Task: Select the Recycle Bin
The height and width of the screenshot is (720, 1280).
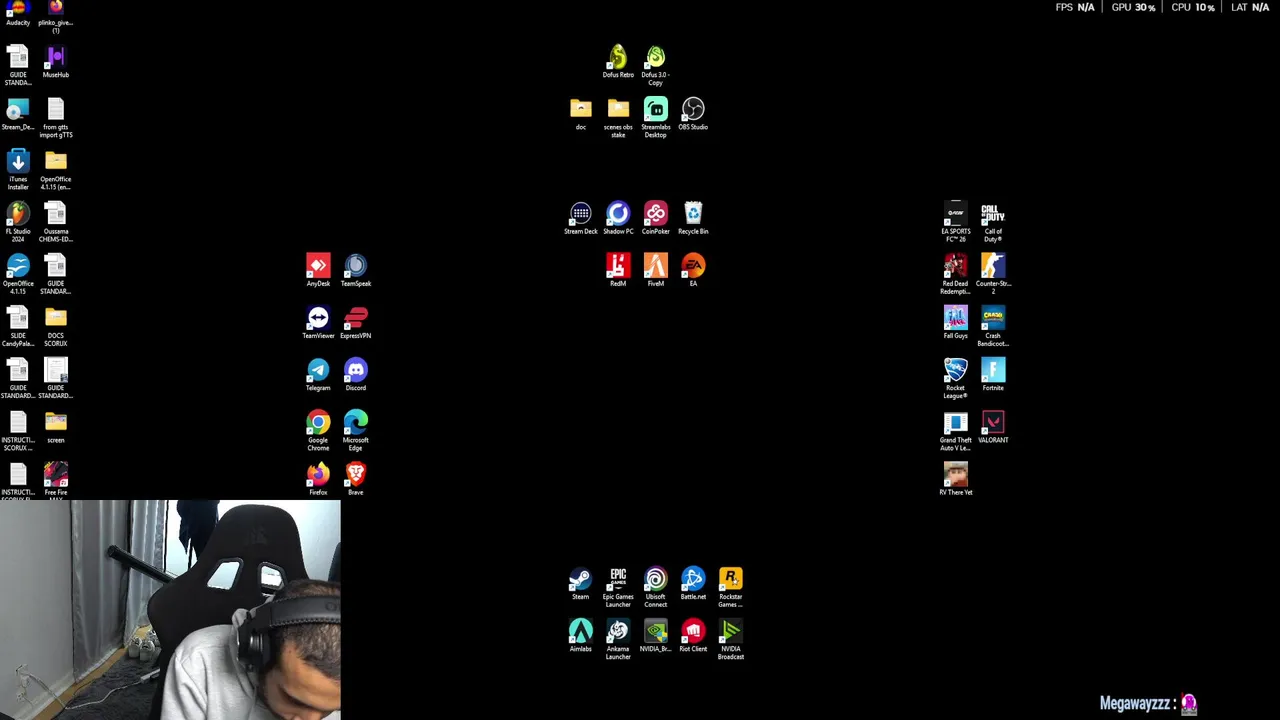Action: click(693, 219)
